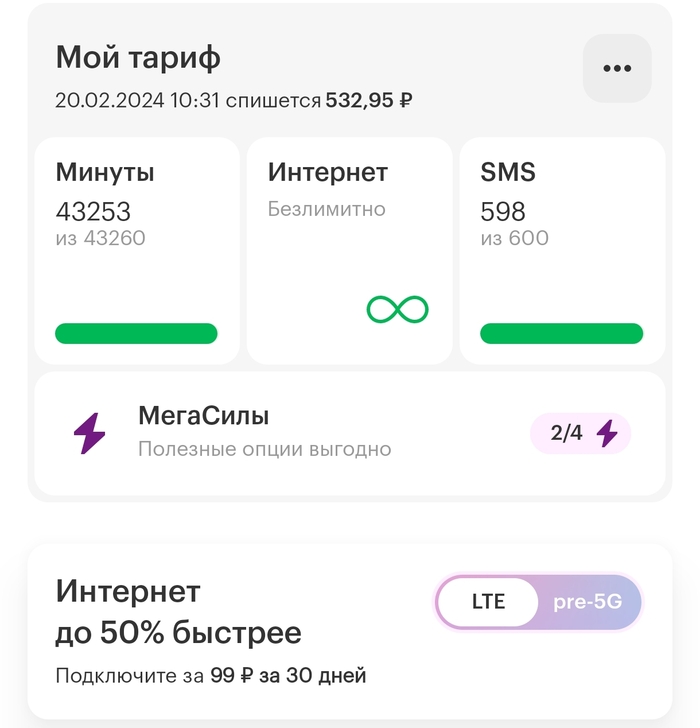Image resolution: width=700 pixels, height=728 pixels.
Task: Click the 598 remaining SMS value
Action: tap(503, 211)
